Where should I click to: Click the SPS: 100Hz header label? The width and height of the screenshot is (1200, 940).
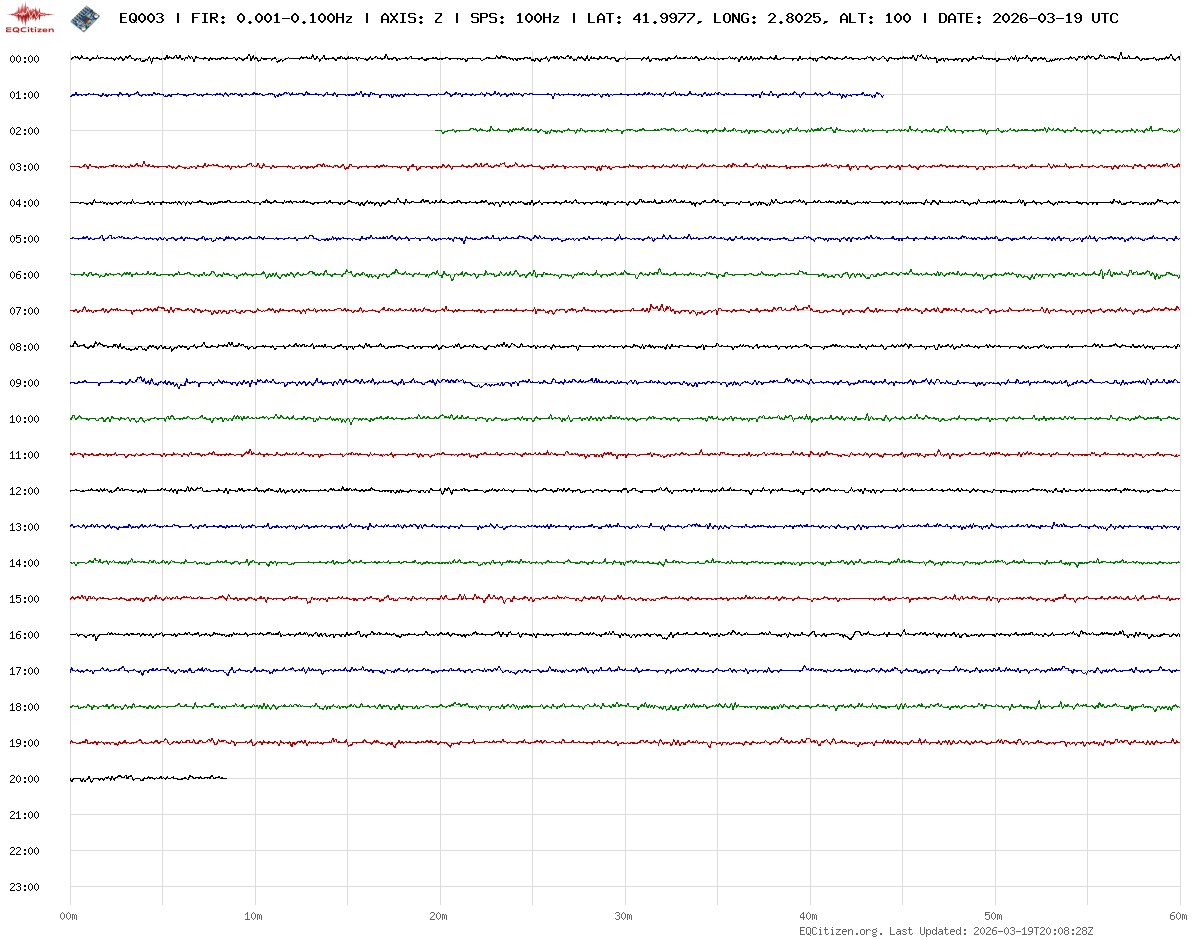[x=515, y=18]
